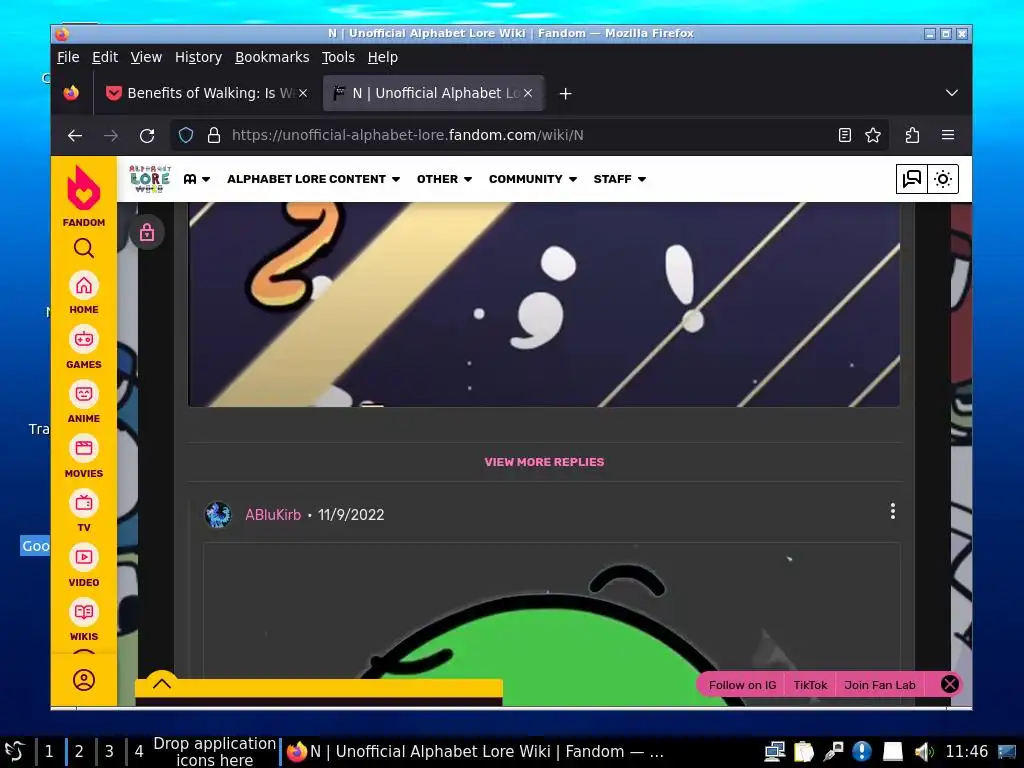The image size is (1024, 768).
Task: Bookmark this page with the star
Action: pyautogui.click(x=872, y=135)
